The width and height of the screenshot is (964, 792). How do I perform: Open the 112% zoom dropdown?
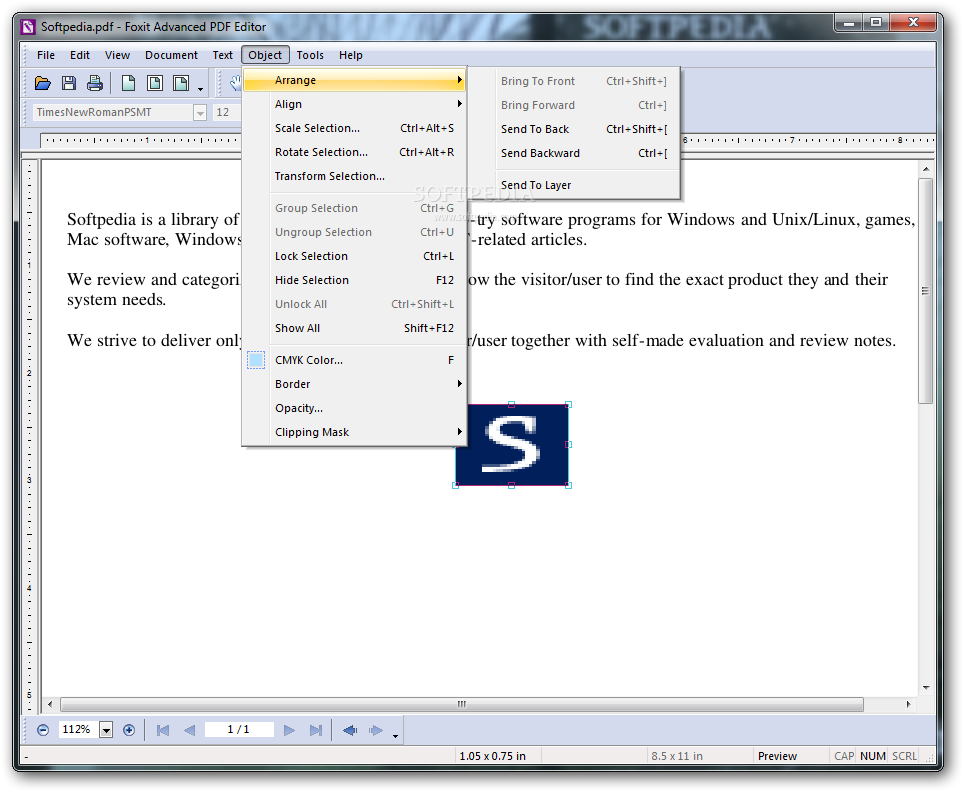click(106, 730)
